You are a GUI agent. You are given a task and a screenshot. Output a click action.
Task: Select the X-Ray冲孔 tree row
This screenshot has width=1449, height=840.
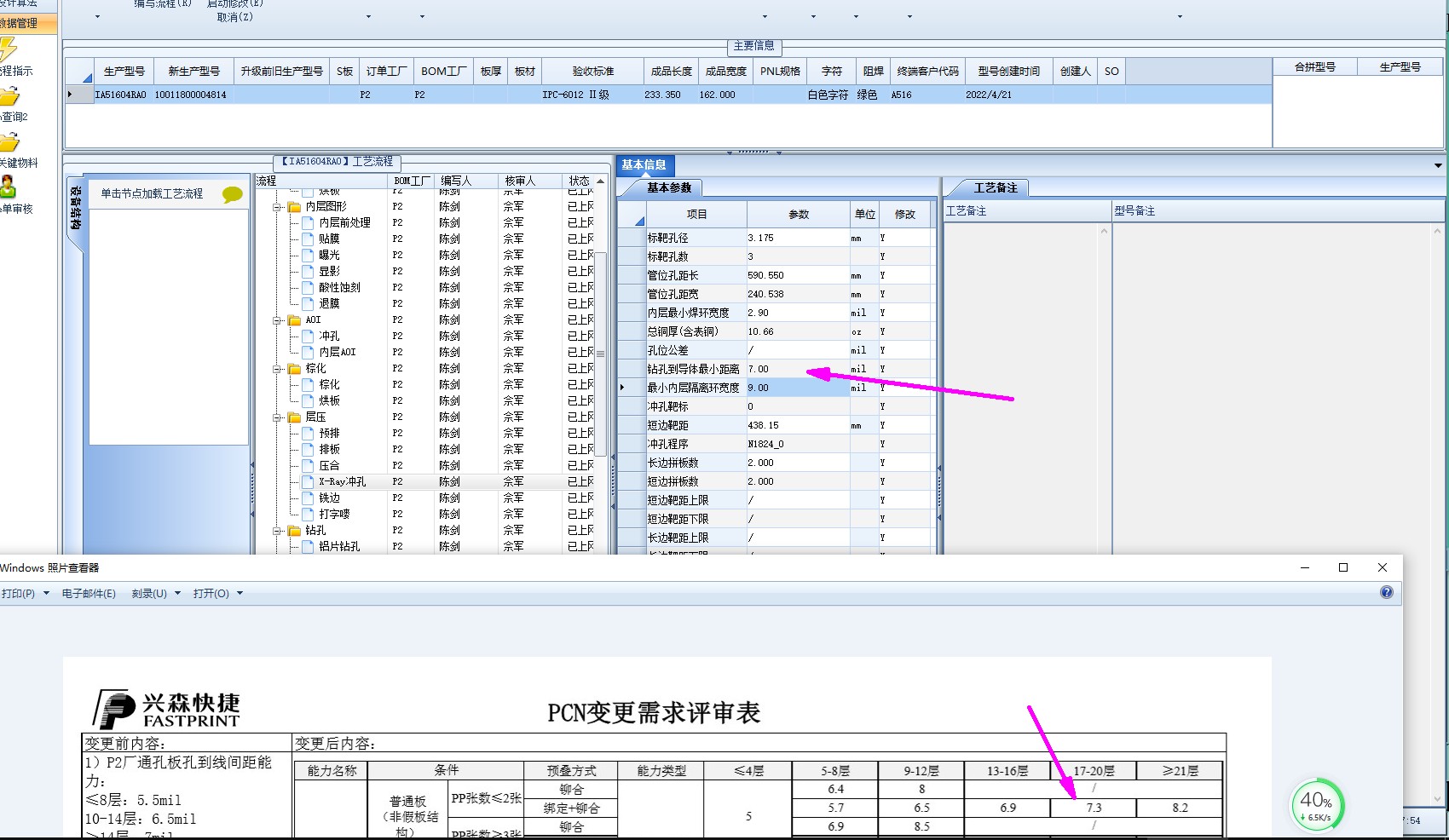430,481
